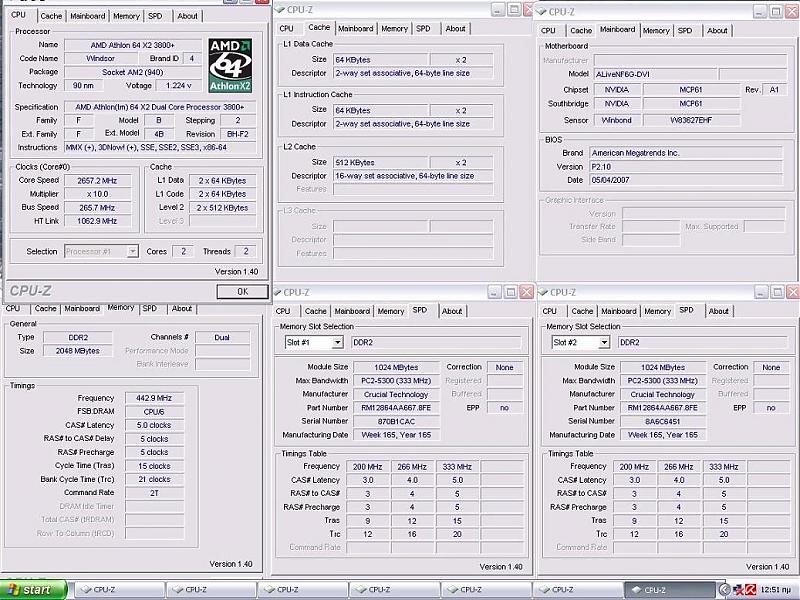Open About tab in the Slot #1 SPD window
This screenshot has width=800, height=600.
(x=452, y=311)
